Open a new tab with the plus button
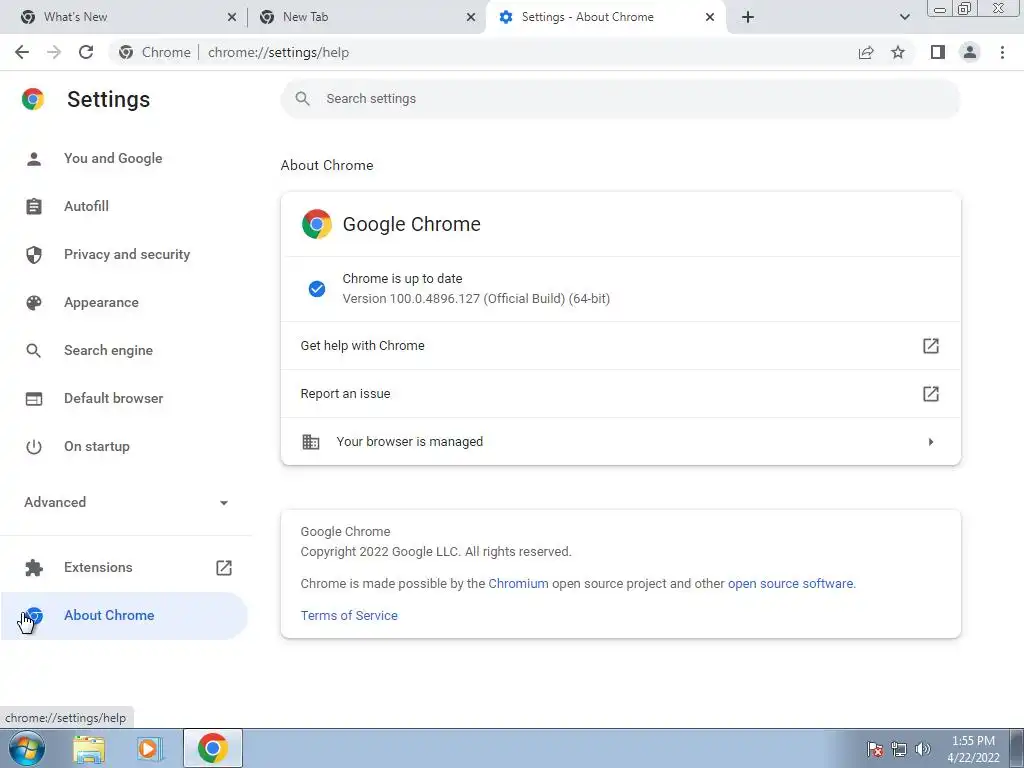 pos(748,17)
